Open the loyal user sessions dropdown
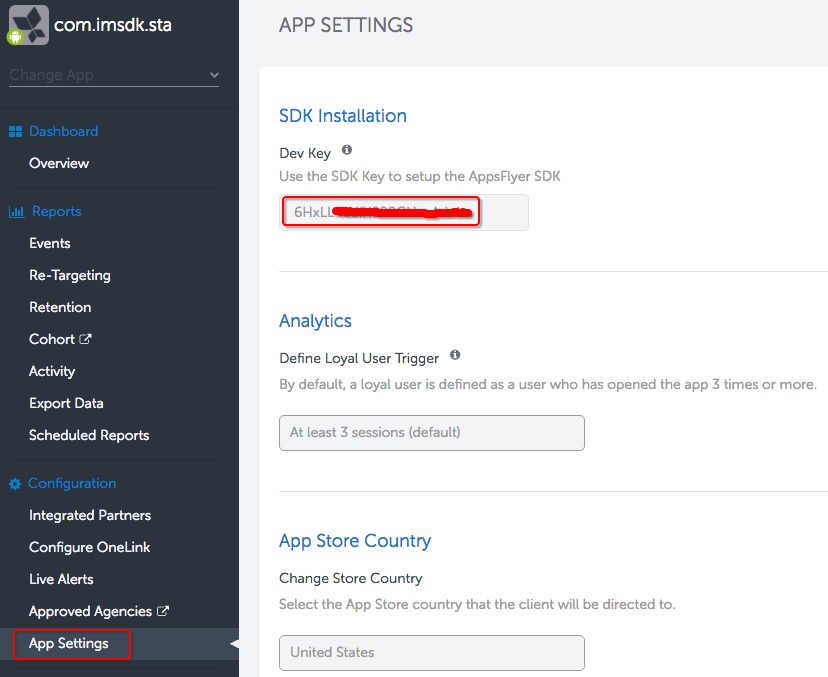Viewport: 828px width, 677px height. click(431, 433)
